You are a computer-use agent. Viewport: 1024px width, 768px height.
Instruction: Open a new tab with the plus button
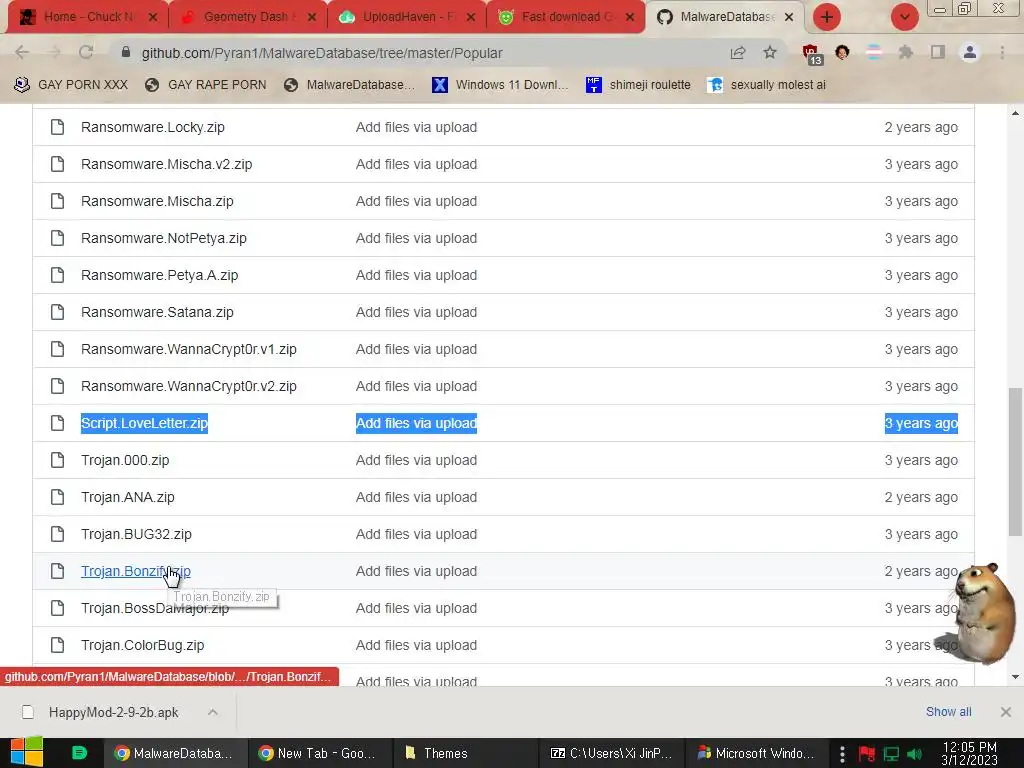[827, 17]
